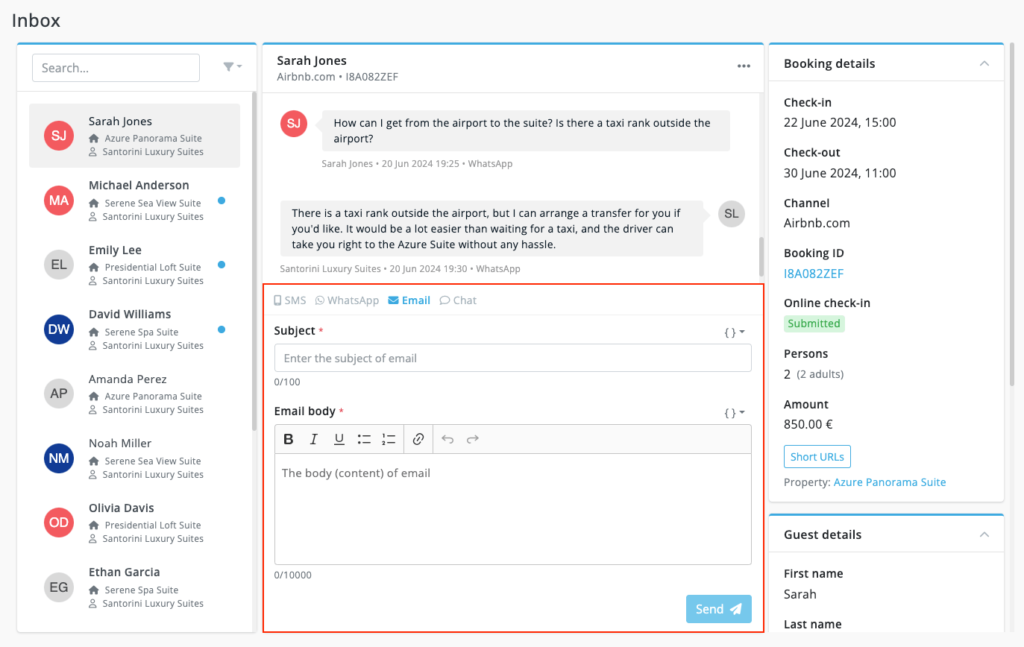
Task: Apply italic formatting in email editor
Action: tap(313, 439)
